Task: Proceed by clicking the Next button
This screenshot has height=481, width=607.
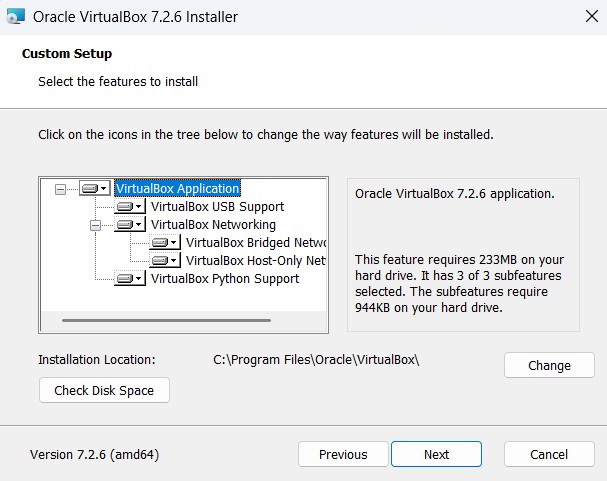Action: (x=436, y=454)
